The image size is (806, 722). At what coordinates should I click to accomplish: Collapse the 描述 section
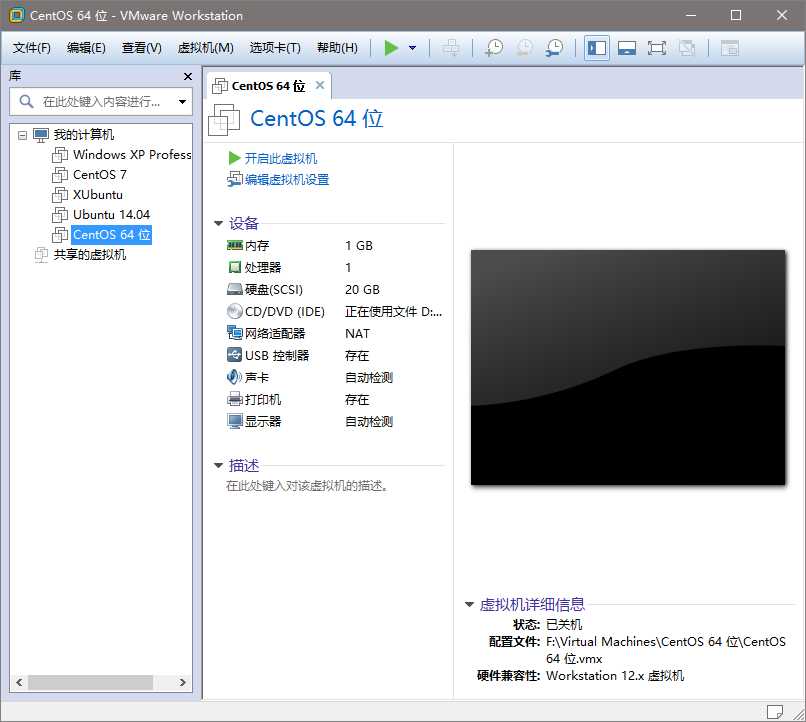click(218, 466)
